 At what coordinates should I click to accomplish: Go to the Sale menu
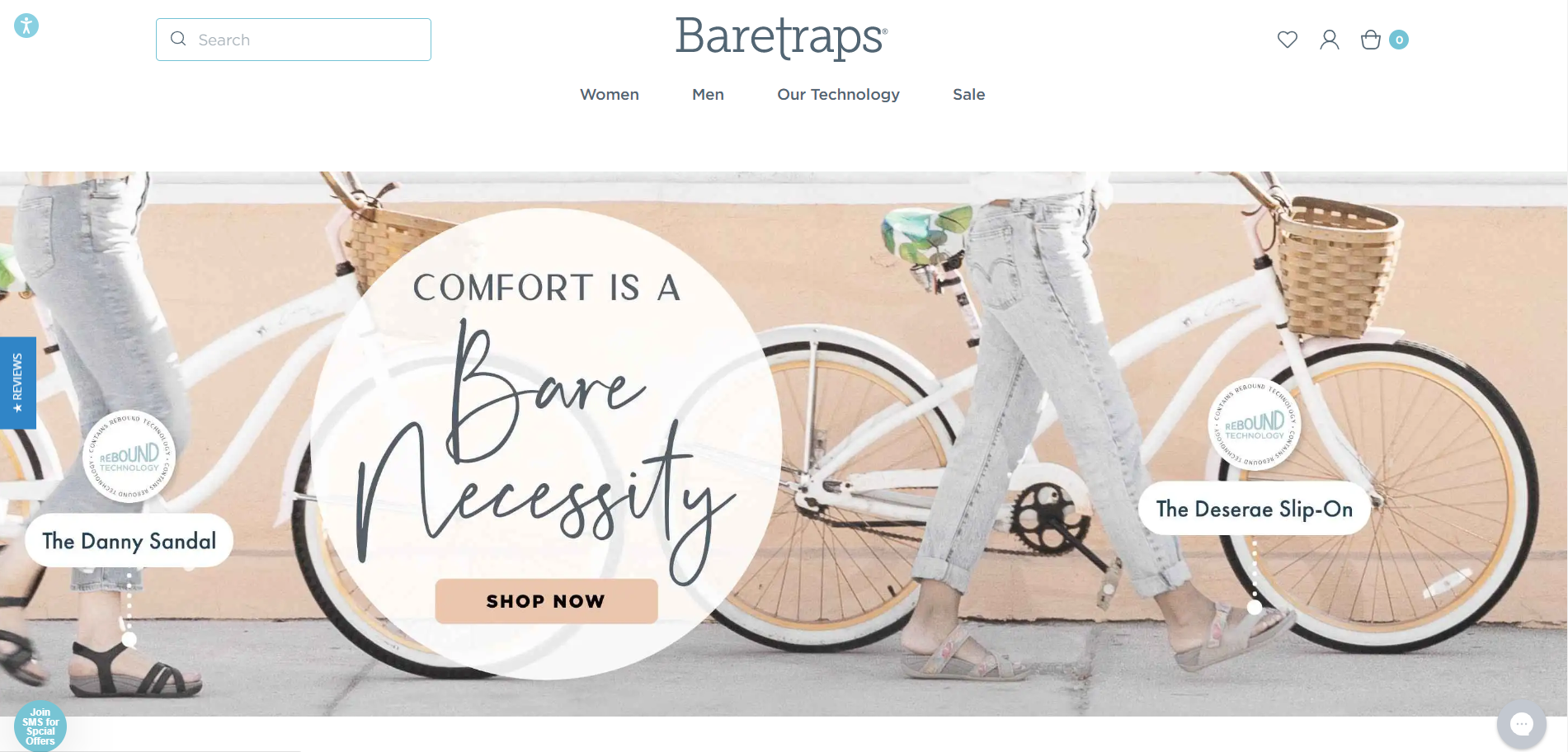[968, 94]
